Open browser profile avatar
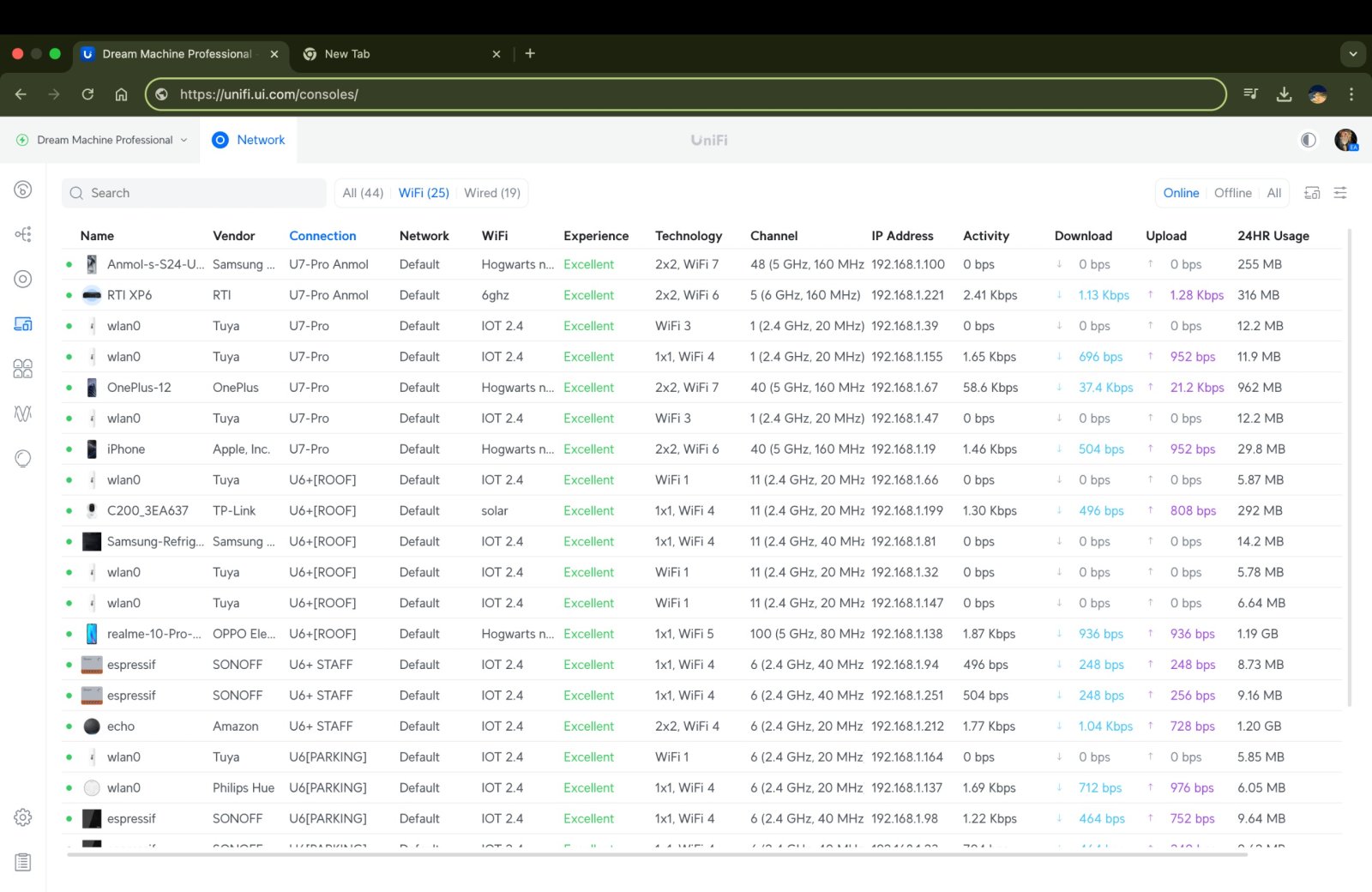This screenshot has height=892, width=1372. [x=1318, y=94]
